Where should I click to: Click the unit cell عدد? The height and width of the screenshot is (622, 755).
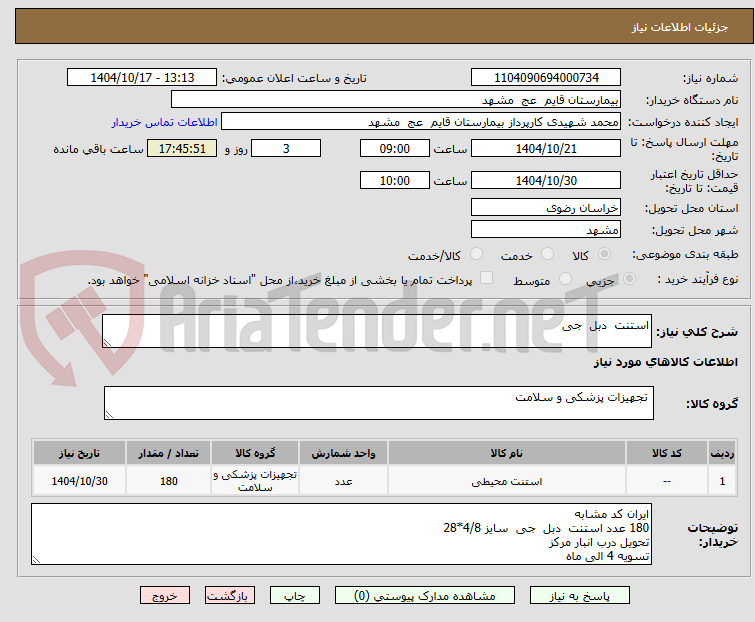[343, 481]
